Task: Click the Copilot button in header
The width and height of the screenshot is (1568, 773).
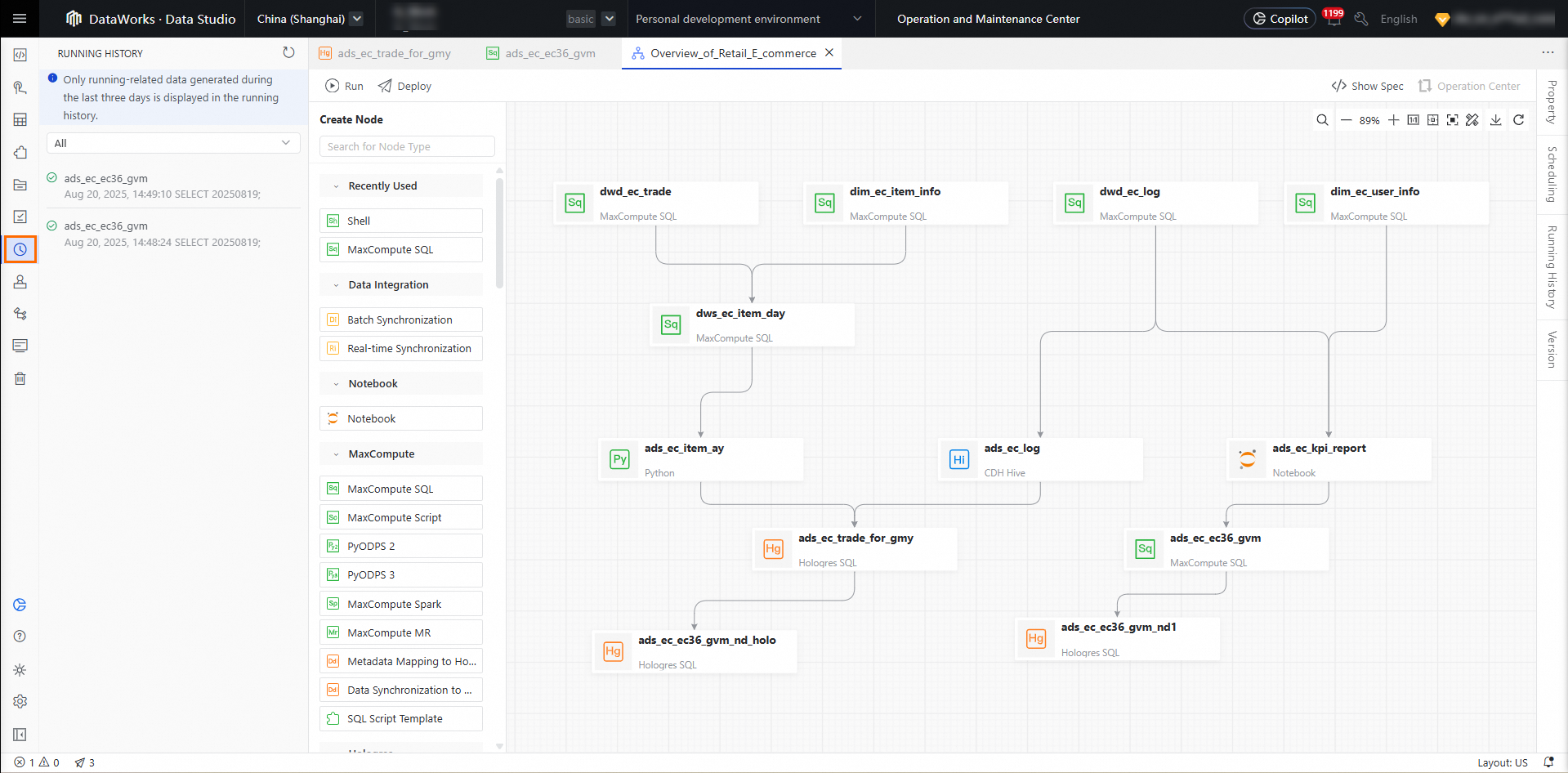Action: click(1280, 19)
